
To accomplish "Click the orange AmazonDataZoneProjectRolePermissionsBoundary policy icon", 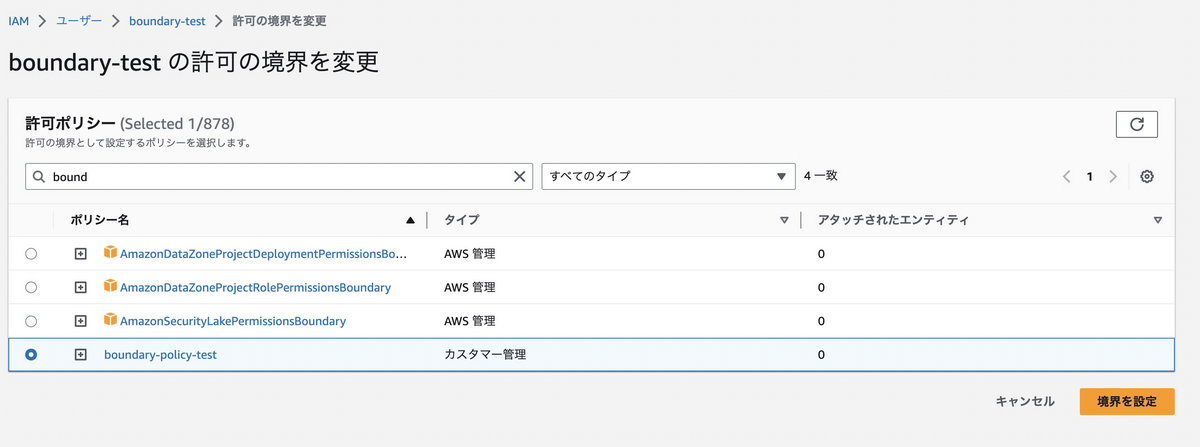I will point(110,286).
